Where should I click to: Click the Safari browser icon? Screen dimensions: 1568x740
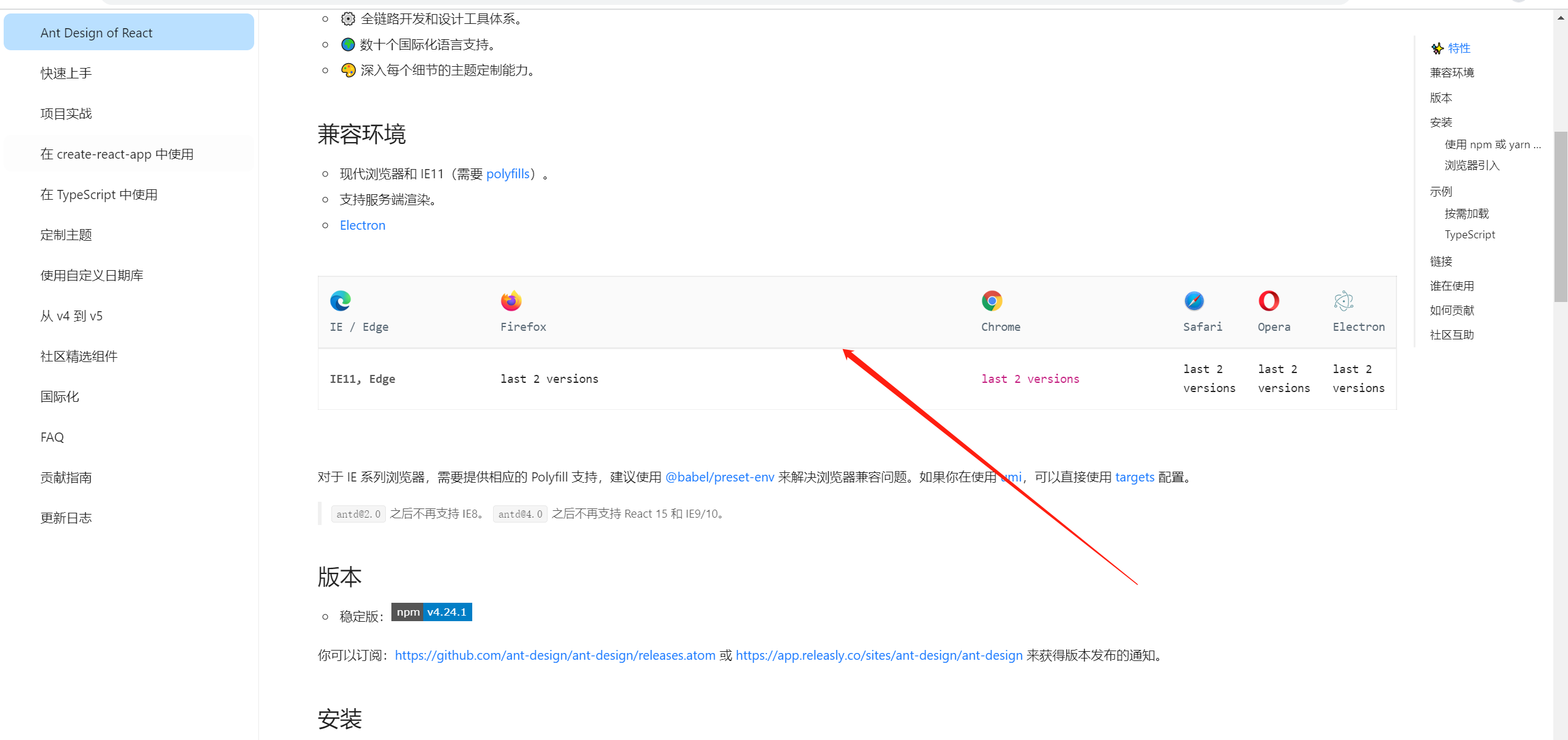click(1193, 301)
